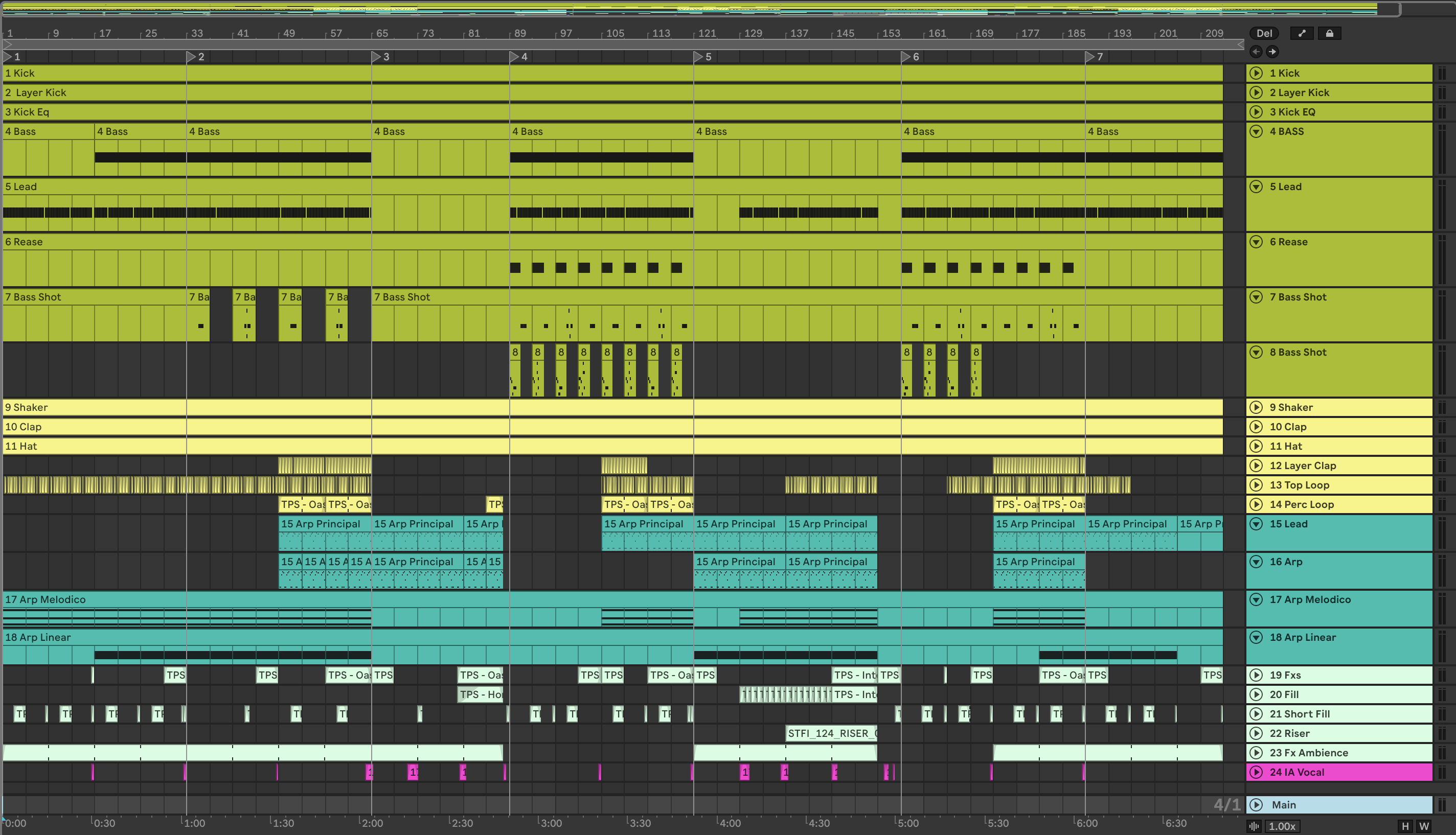This screenshot has height=835, width=1456.
Task: Click the round button on 24 IA Vocal
Action: coord(1256,772)
